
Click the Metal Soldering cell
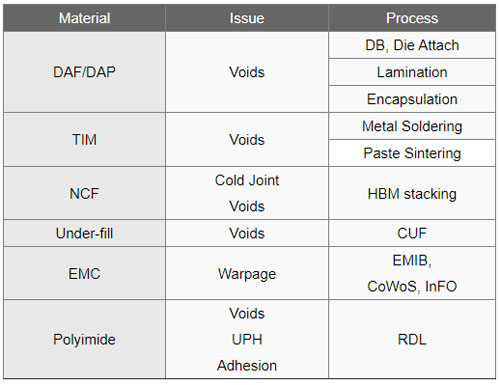click(x=412, y=126)
